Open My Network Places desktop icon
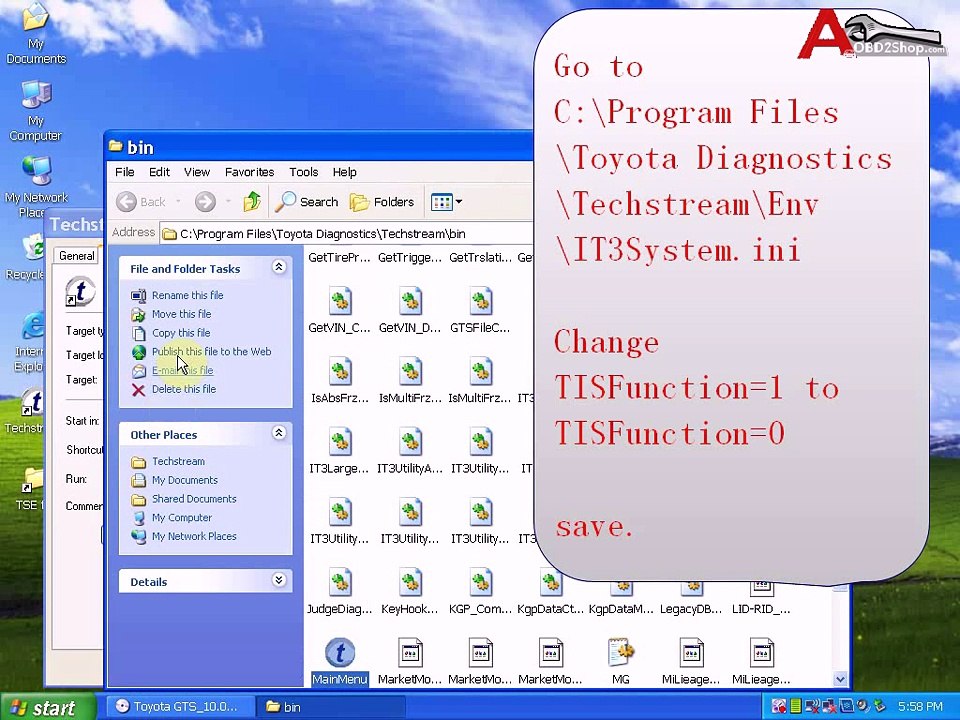The width and height of the screenshot is (960, 720). pyautogui.click(x=36, y=187)
